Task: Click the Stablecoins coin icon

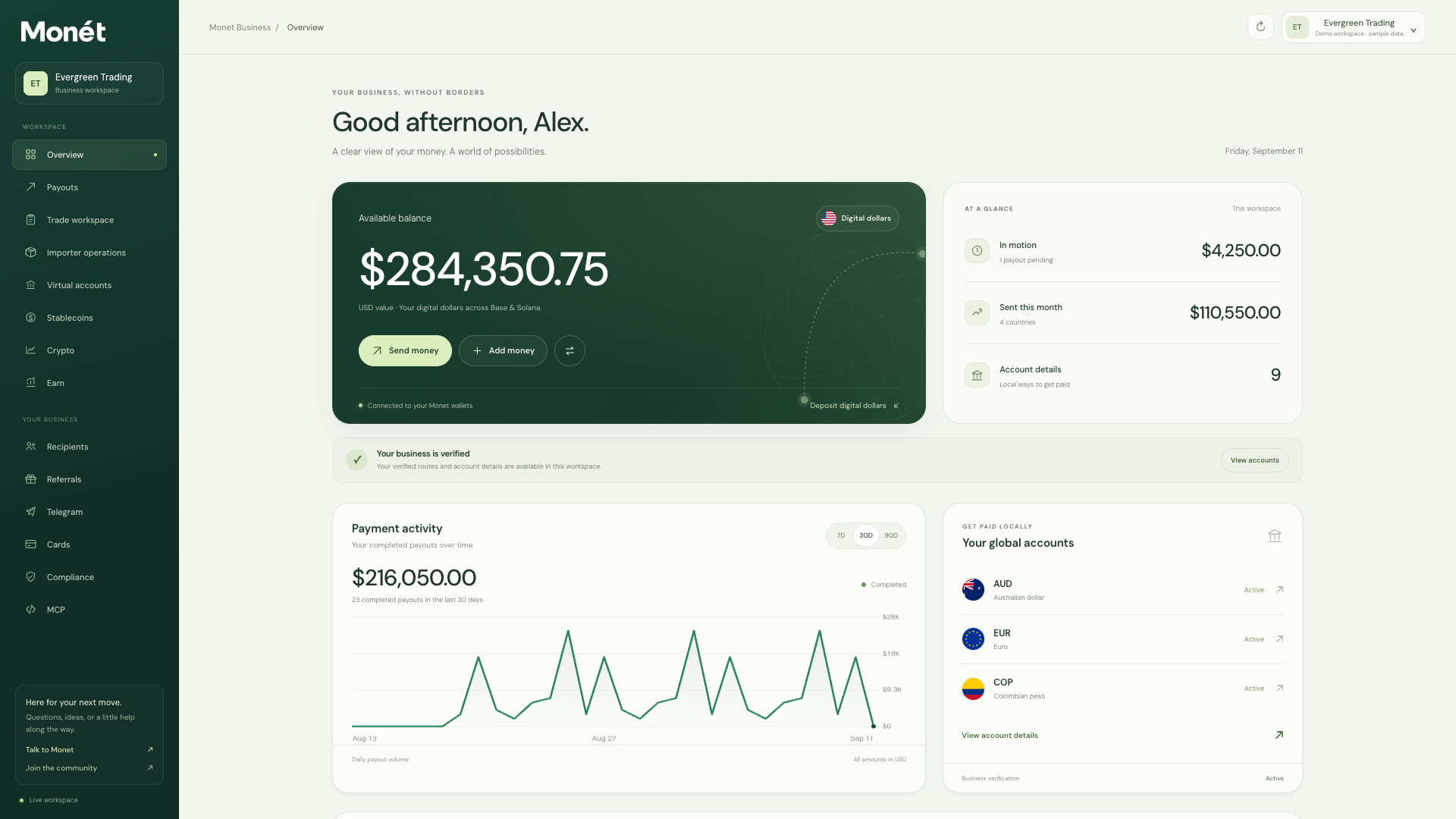Action: [x=30, y=318]
